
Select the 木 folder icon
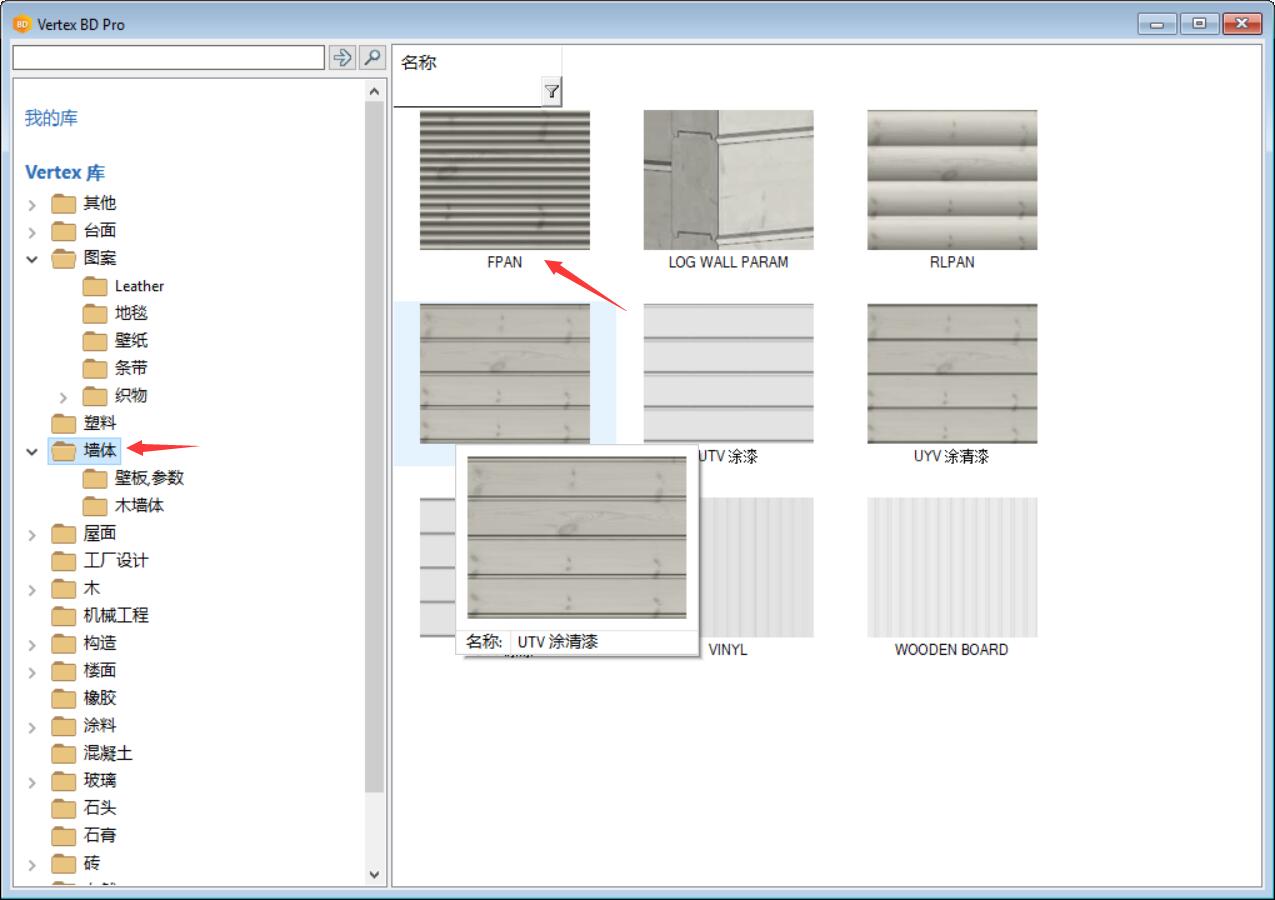point(64,588)
